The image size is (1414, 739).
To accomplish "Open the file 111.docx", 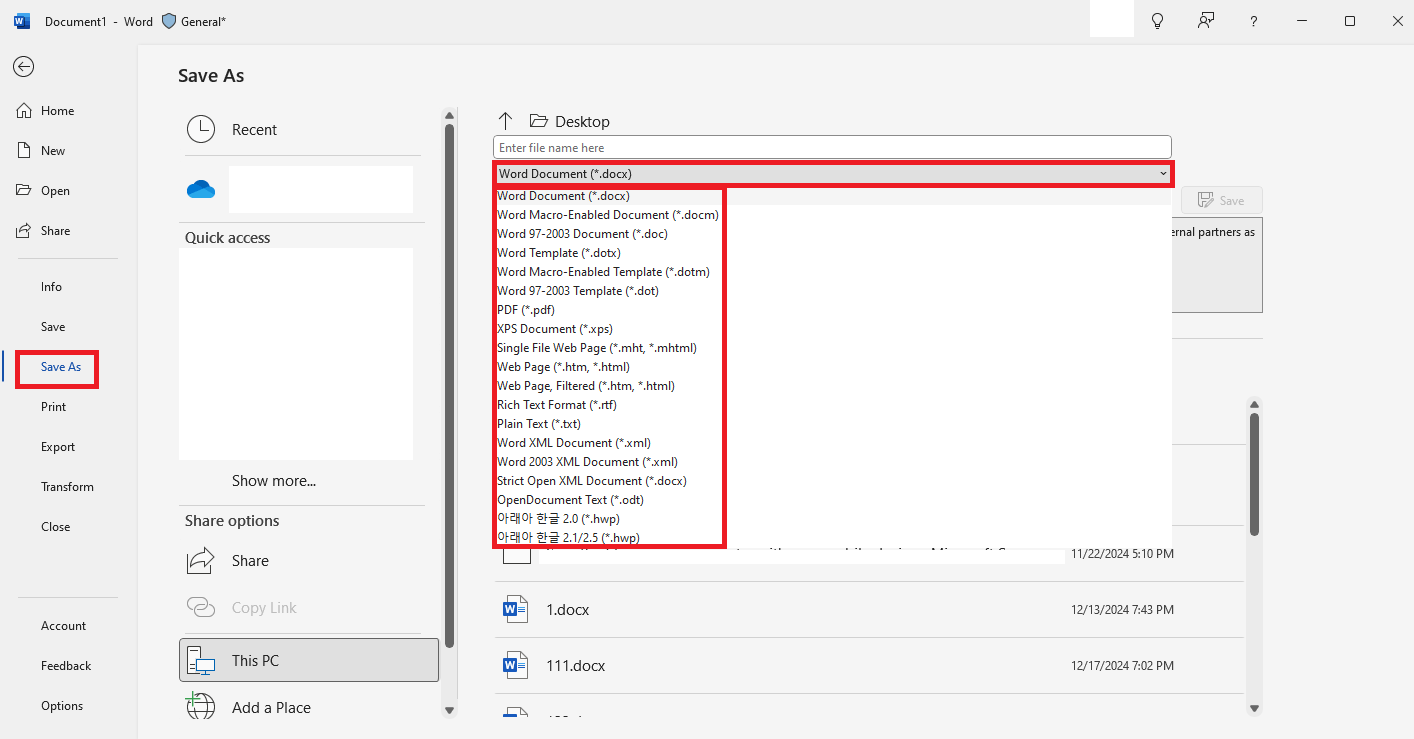I will pos(575,666).
